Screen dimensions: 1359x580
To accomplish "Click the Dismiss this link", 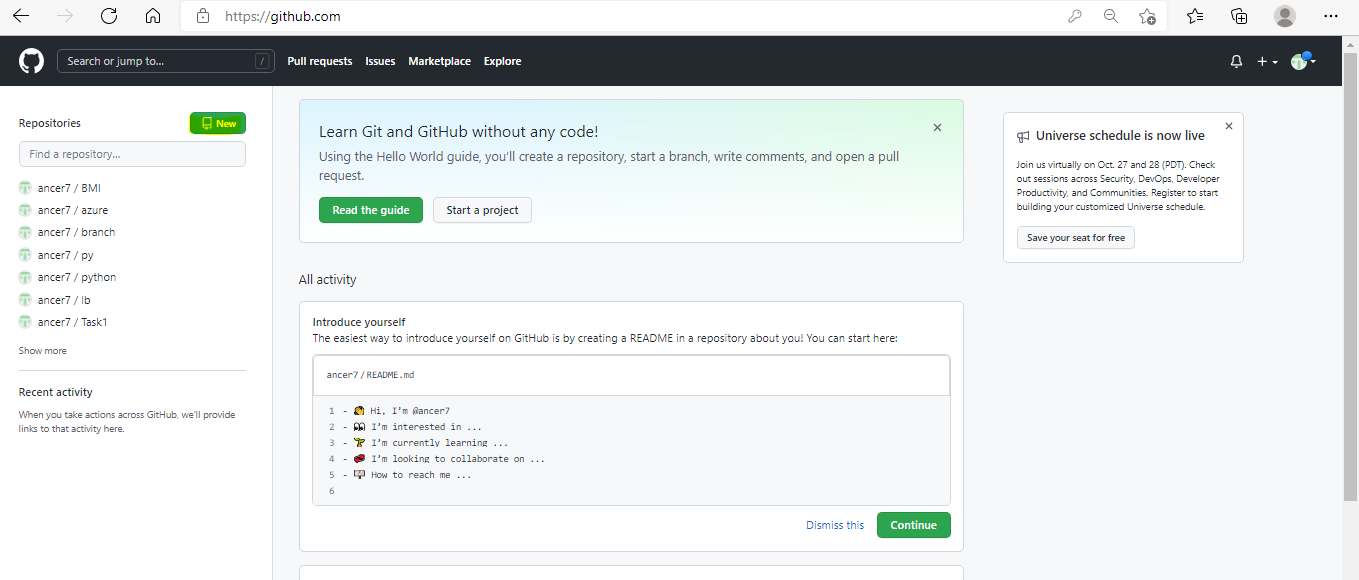I will (x=835, y=525).
